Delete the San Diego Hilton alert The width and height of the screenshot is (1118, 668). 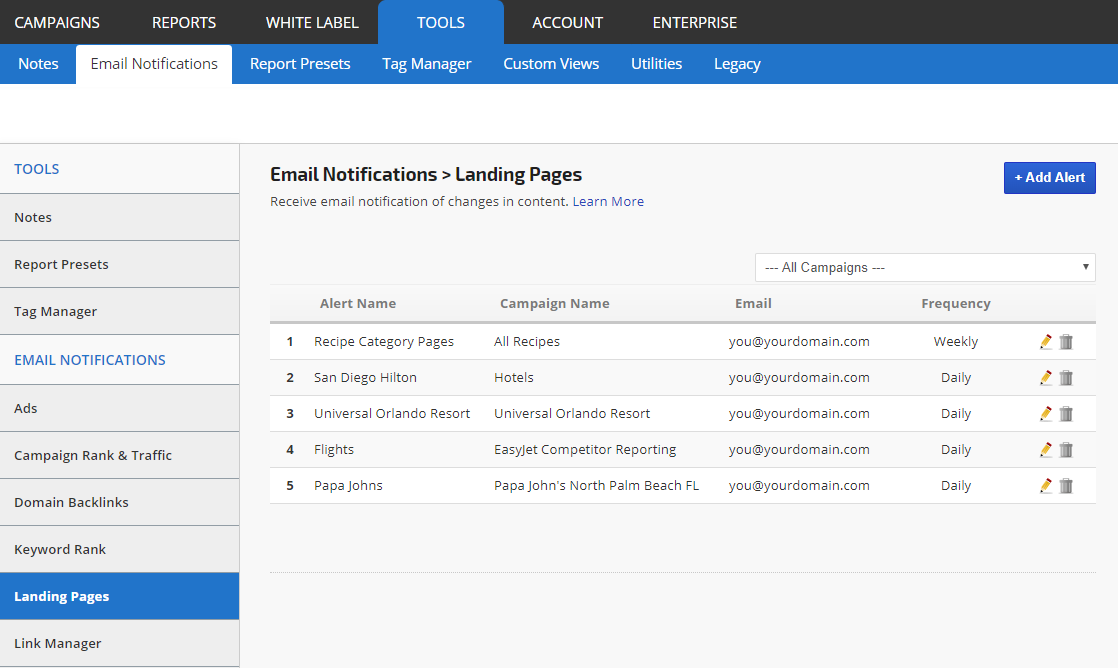click(x=1066, y=378)
